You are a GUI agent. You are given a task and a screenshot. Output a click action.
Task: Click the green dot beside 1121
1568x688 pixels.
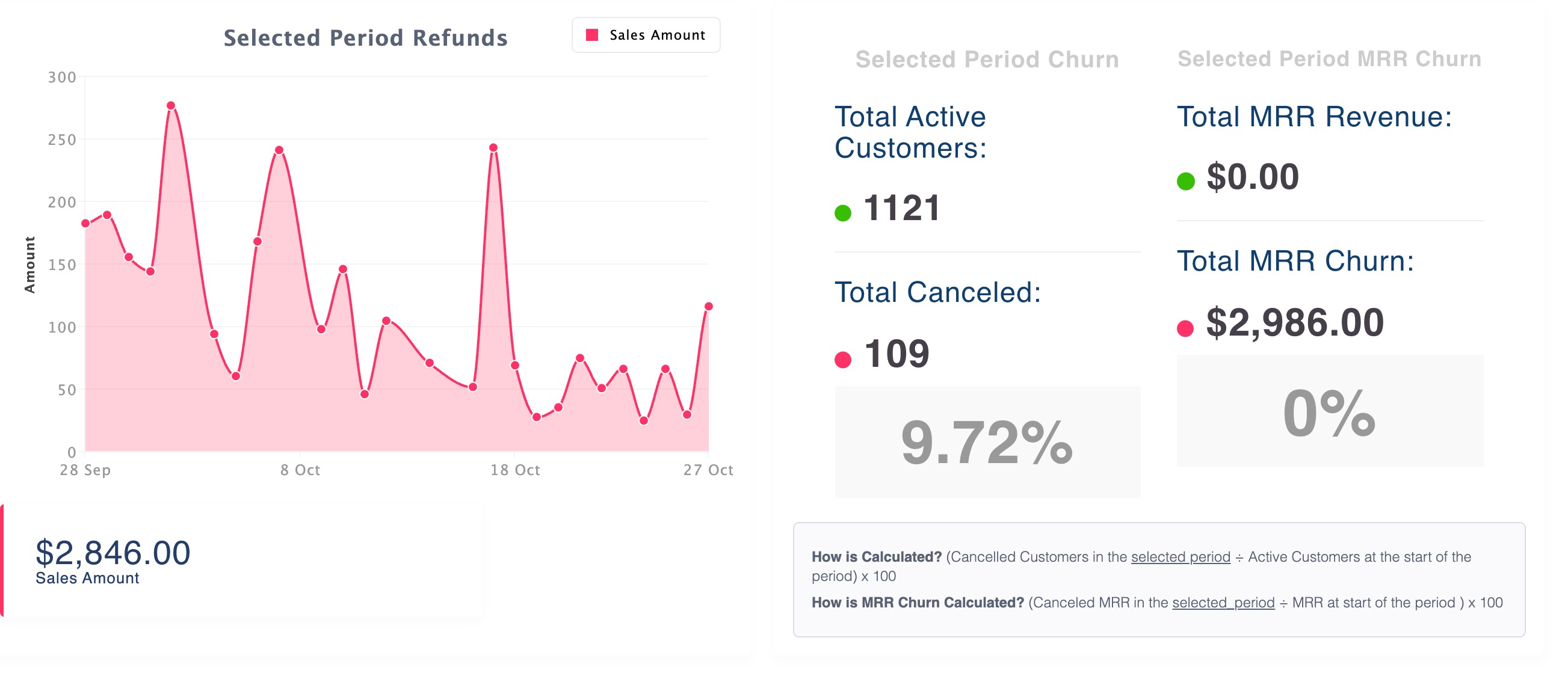pyautogui.click(x=843, y=213)
